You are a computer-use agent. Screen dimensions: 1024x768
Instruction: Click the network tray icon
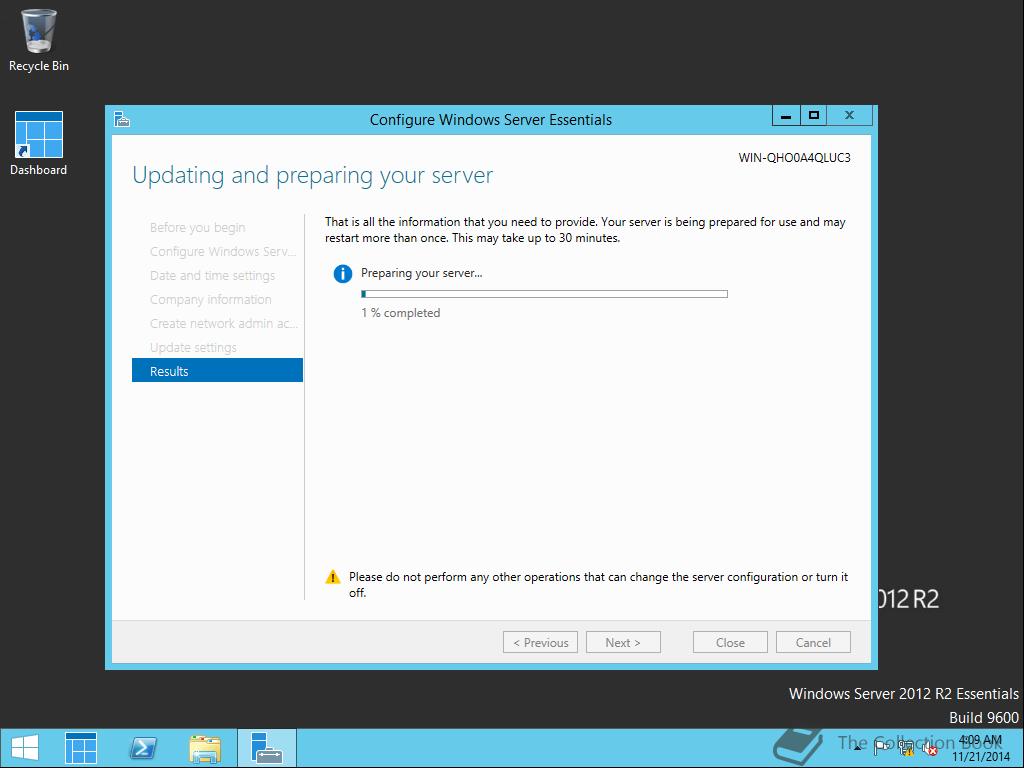(906, 748)
